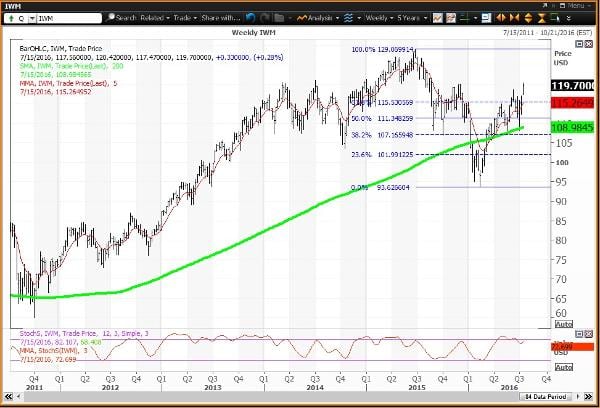Click the 38.2% 107.165948 Fibonacci label
This screenshot has height=408, width=600.
(382, 135)
